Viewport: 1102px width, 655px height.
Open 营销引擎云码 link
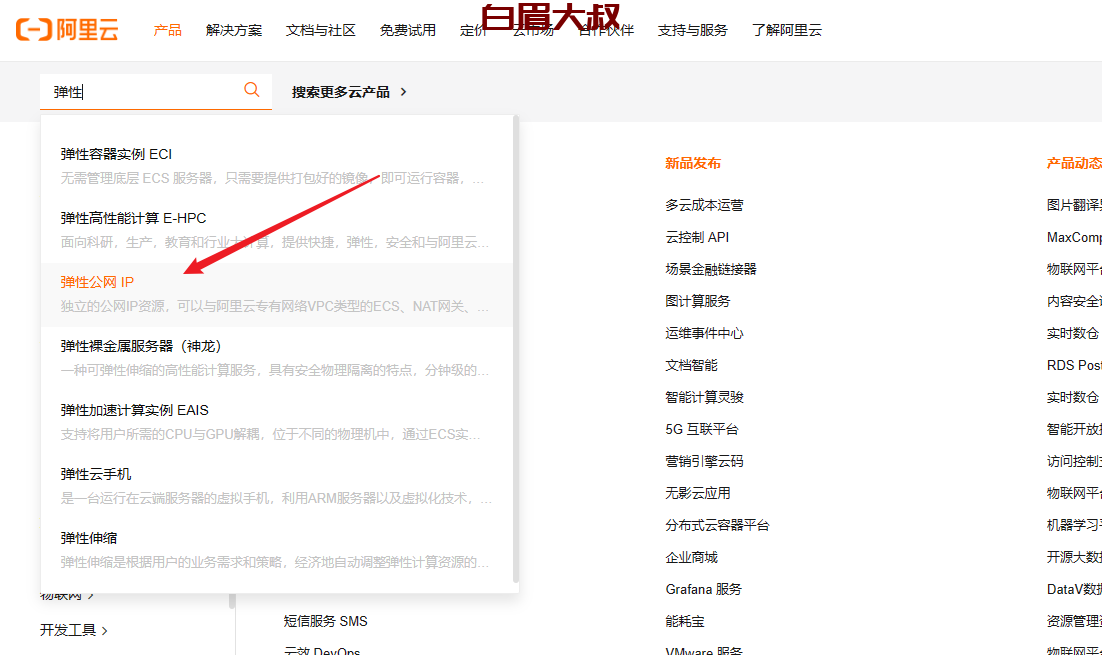click(x=704, y=462)
